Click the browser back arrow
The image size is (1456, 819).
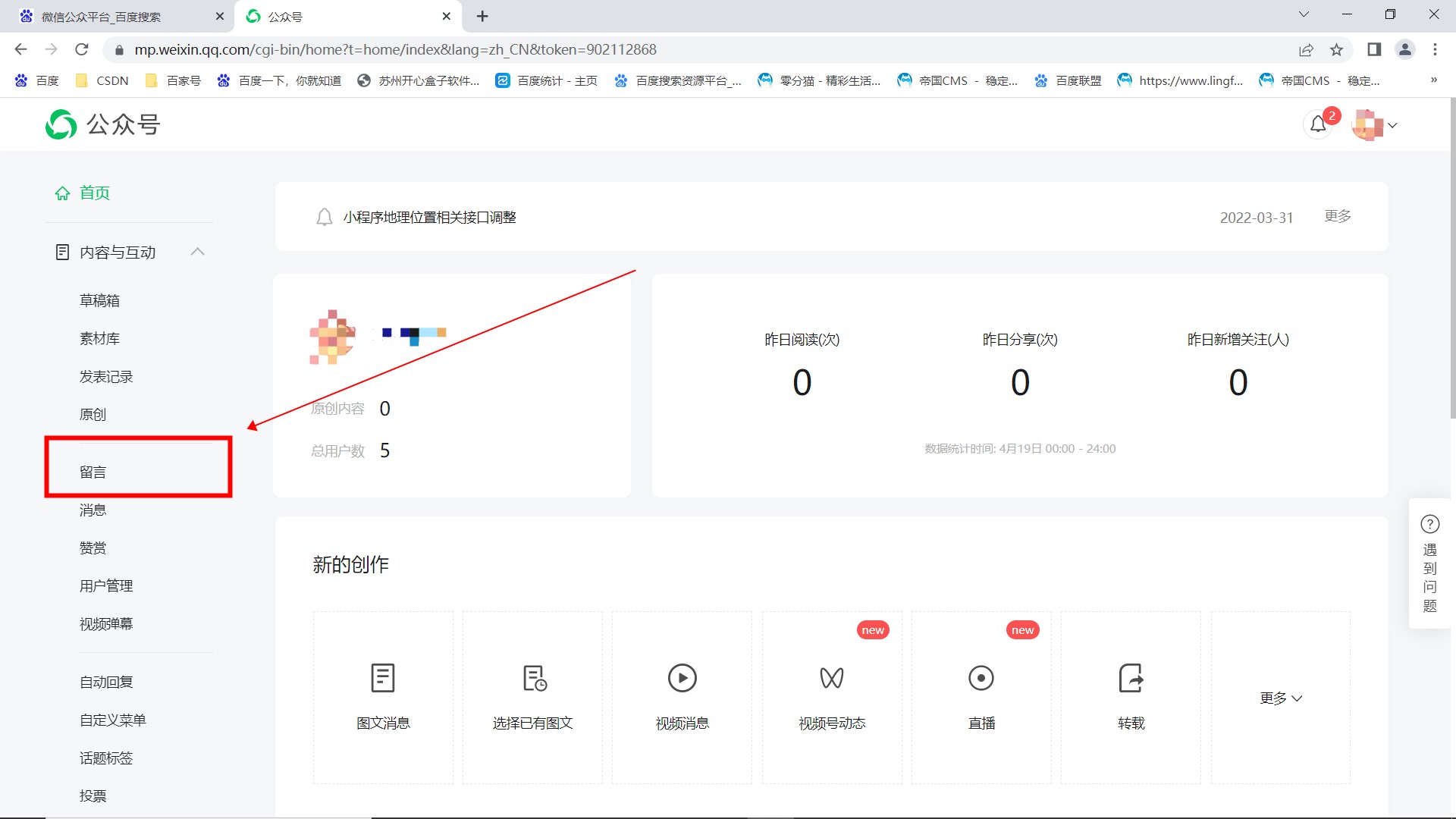(x=20, y=49)
